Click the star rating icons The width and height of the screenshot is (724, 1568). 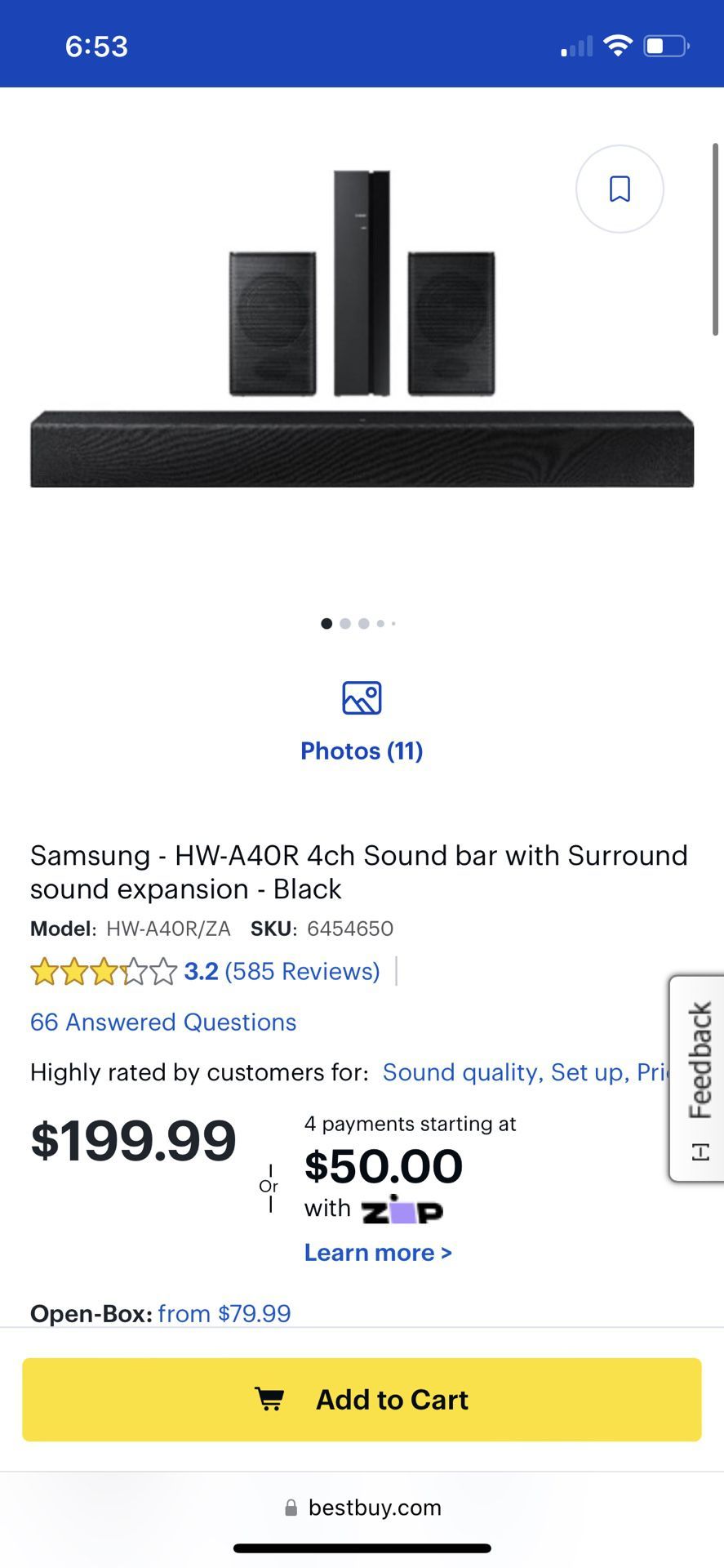coord(104,972)
